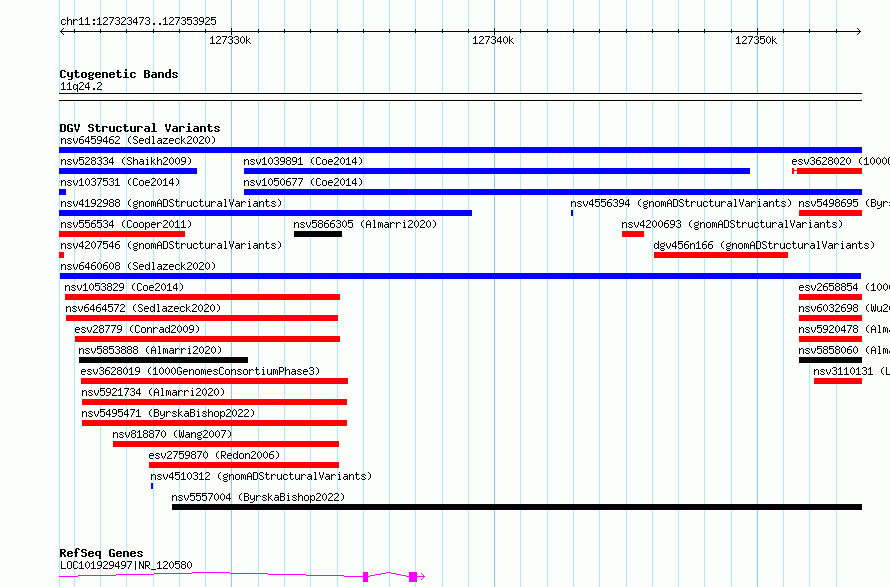
Task: Select the black nsv5853888 variant bar
Action: pyautogui.click(x=163, y=360)
